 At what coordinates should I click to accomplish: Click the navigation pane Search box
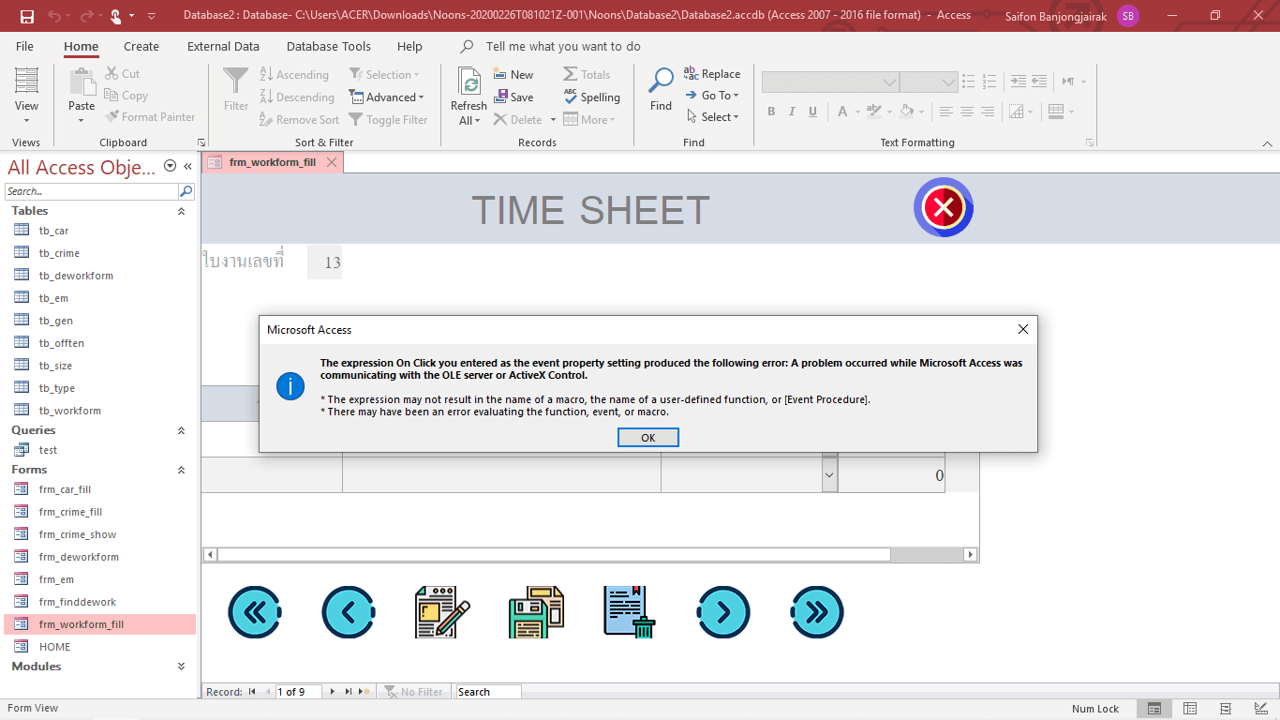click(91, 191)
